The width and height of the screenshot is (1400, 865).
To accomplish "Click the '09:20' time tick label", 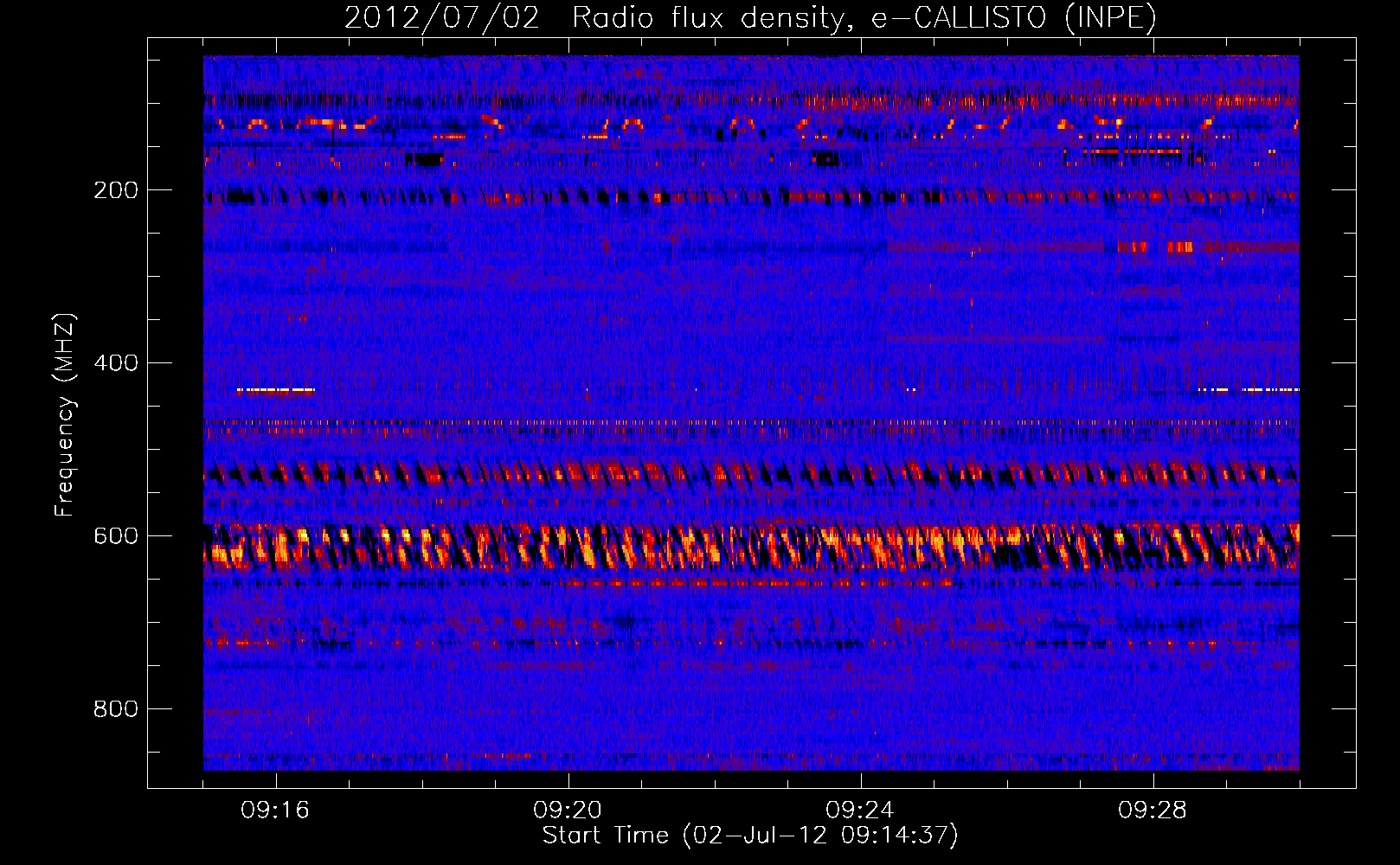I will tap(568, 811).
